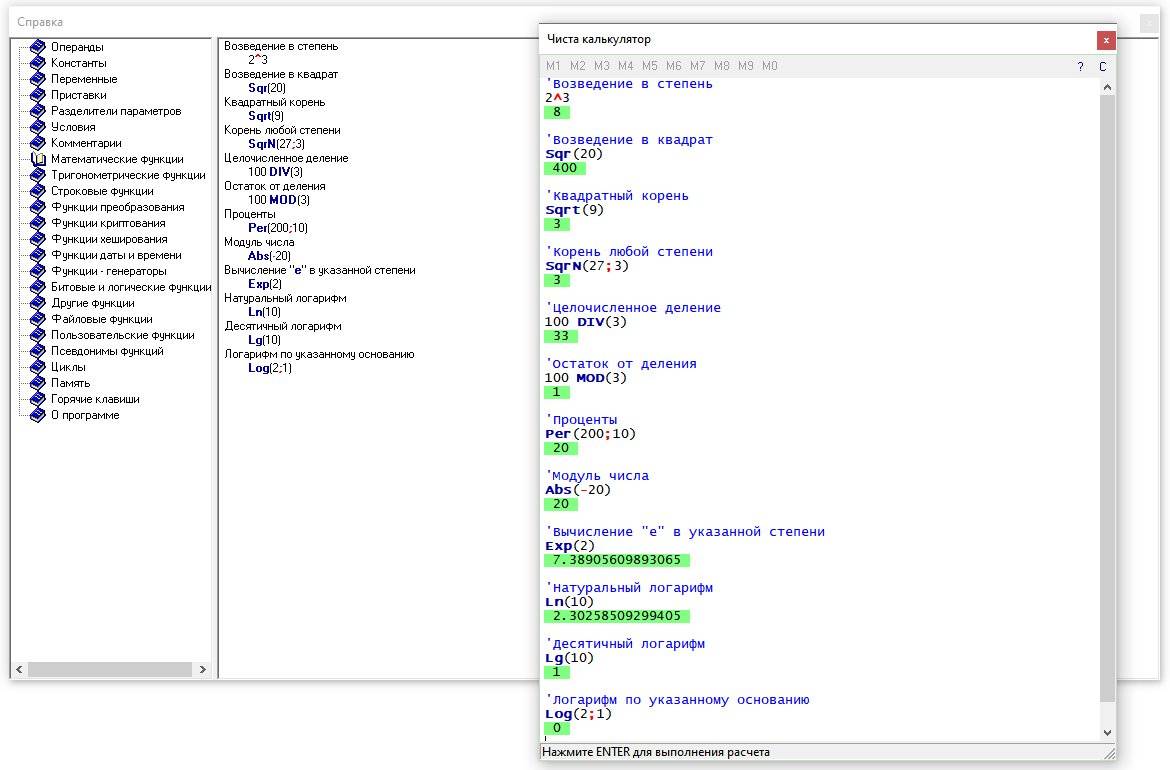Click the Log(2;1) example in help pane
Viewport: 1170px width, 770px height.
coord(269,368)
